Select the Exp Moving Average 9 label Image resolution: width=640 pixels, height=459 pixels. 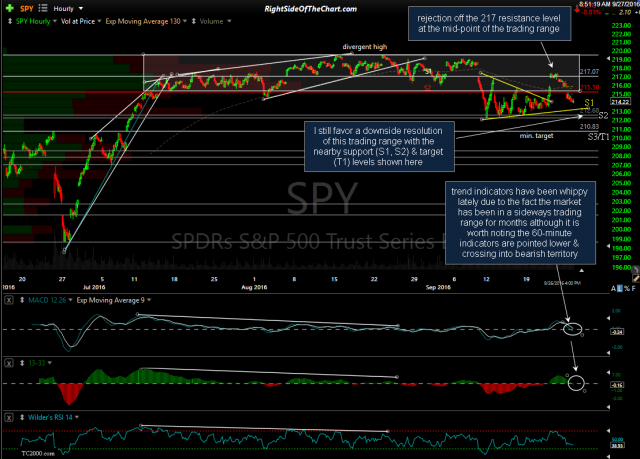click(x=111, y=300)
